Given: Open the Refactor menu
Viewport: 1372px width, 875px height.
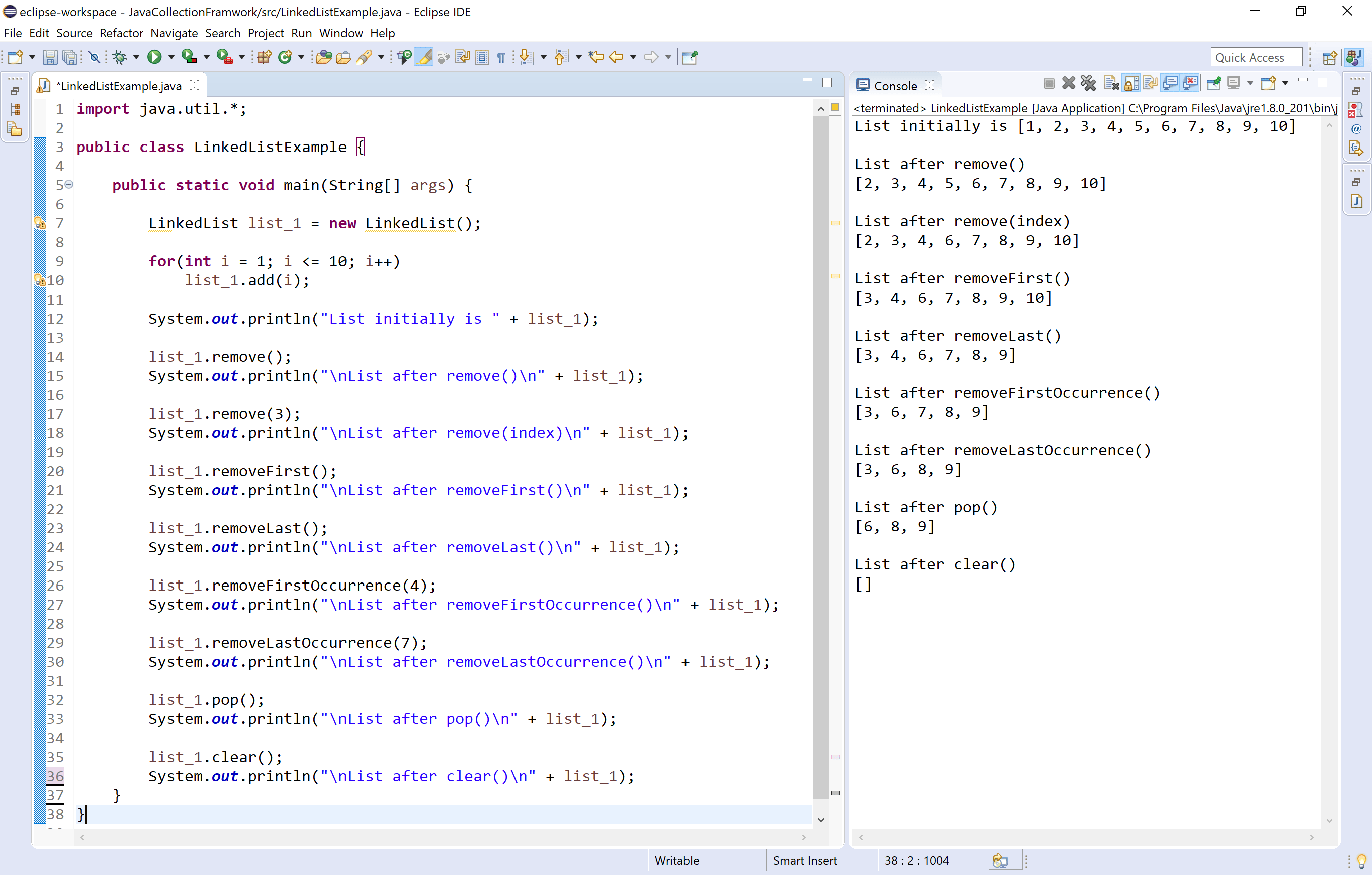Looking at the screenshot, I should [121, 33].
